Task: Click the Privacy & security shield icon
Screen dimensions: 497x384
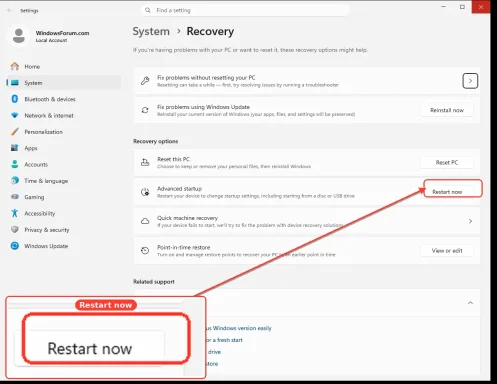Action: tap(15, 229)
